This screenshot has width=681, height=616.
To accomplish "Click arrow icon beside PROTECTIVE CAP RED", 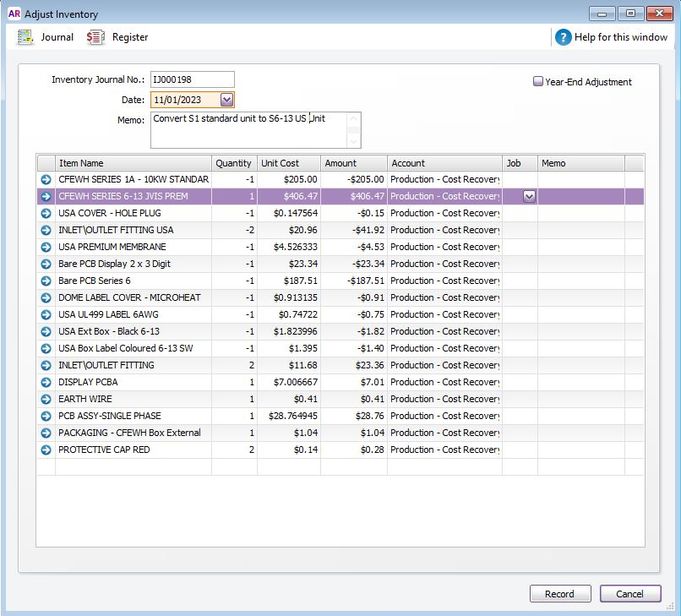I will pos(46,450).
